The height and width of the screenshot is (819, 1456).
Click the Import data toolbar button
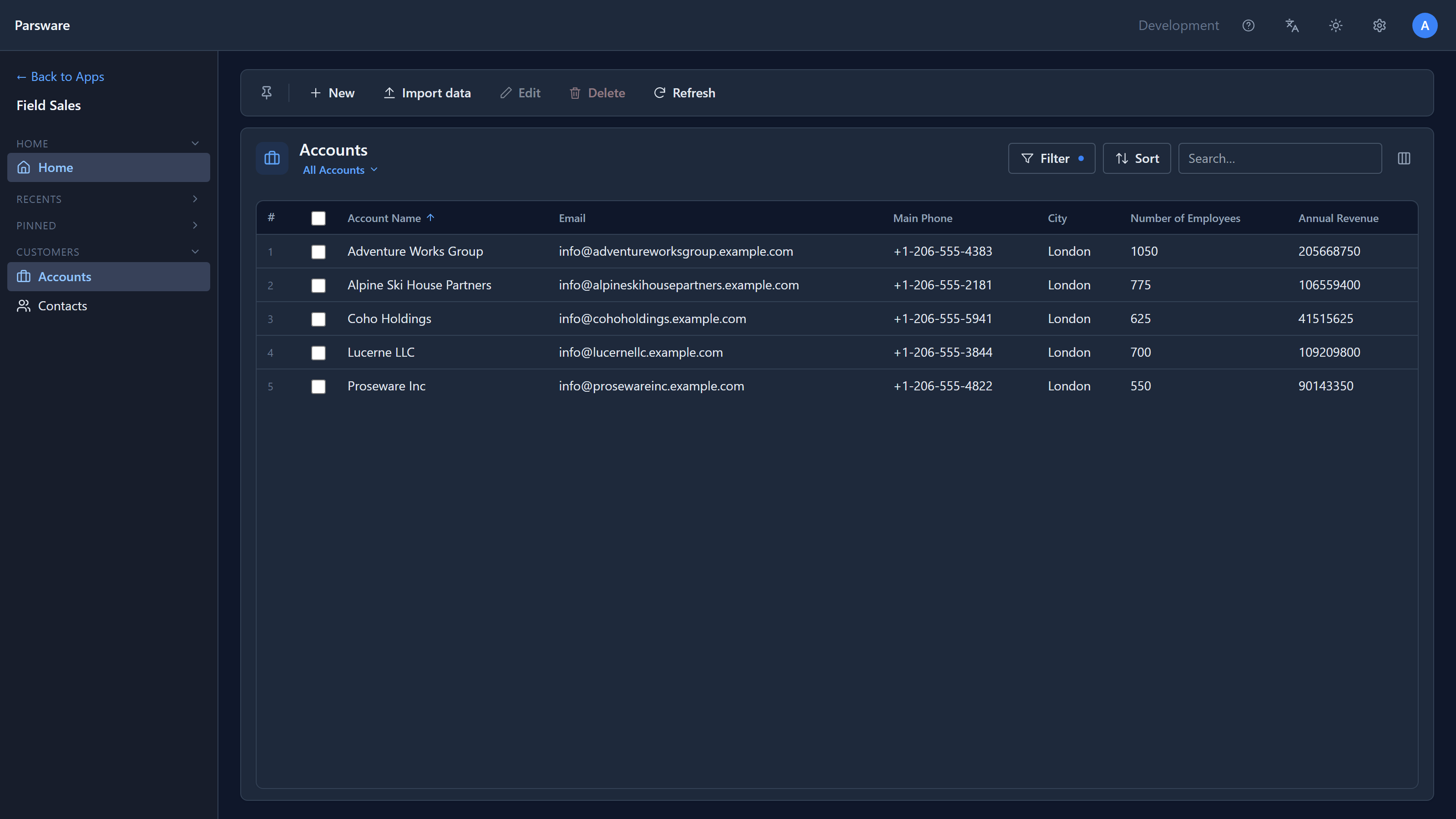[427, 93]
